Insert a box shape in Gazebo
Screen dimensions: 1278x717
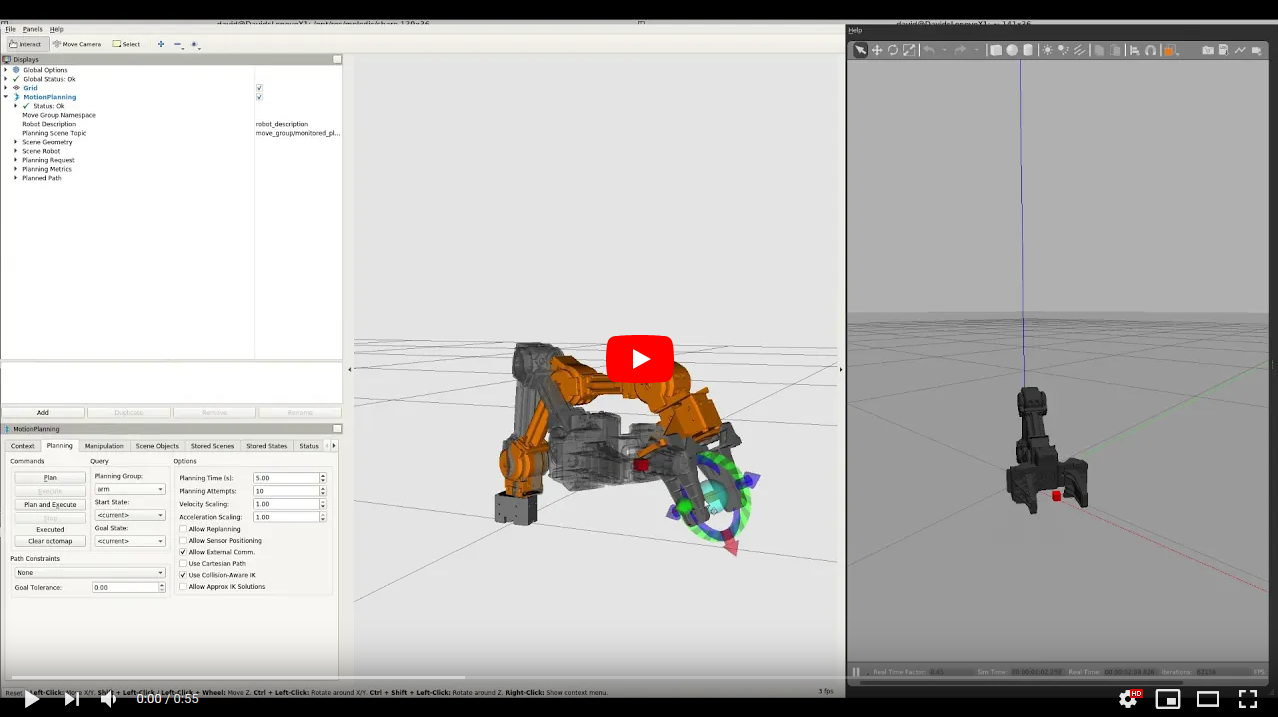click(996, 50)
